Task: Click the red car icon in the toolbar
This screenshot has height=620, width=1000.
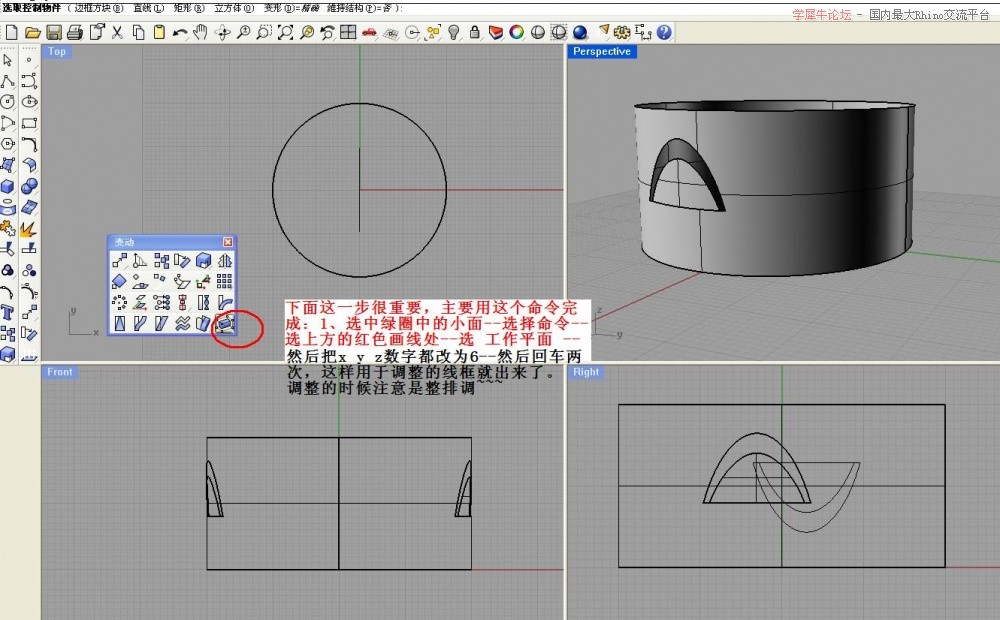Action: click(x=369, y=33)
